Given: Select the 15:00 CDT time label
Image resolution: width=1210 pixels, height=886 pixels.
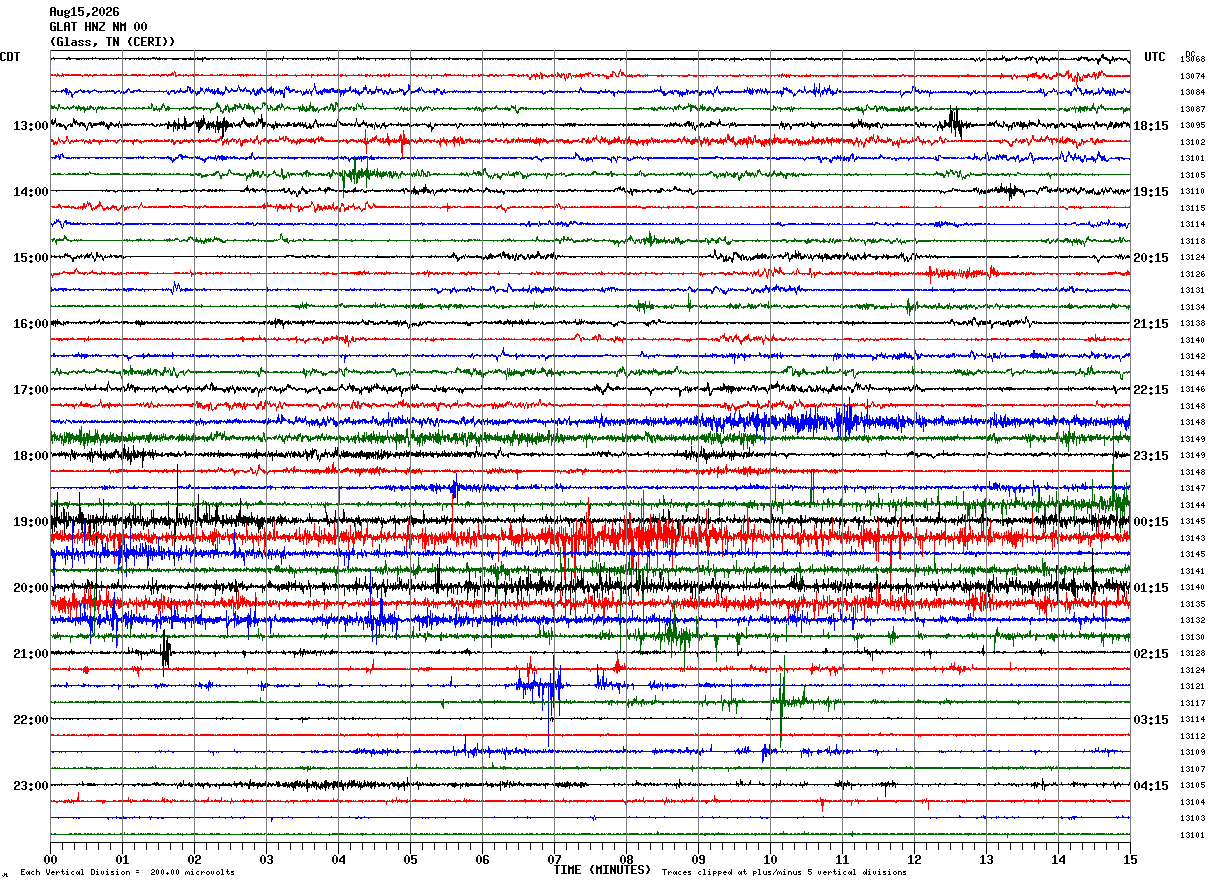Looking at the screenshot, I should (x=31, y=258).
